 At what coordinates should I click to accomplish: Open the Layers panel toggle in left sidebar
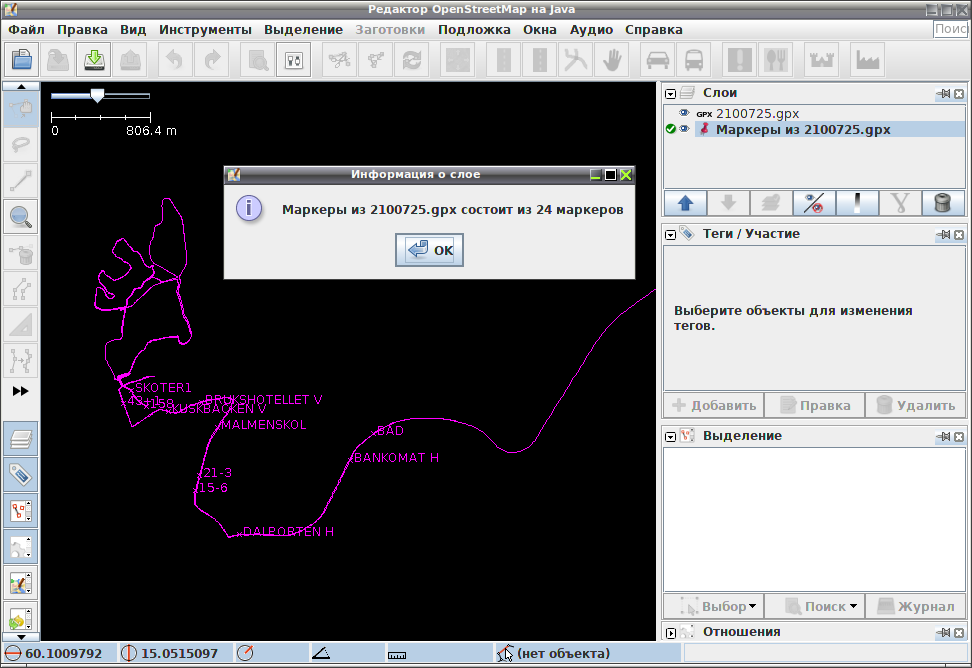[x=20, y=439]
